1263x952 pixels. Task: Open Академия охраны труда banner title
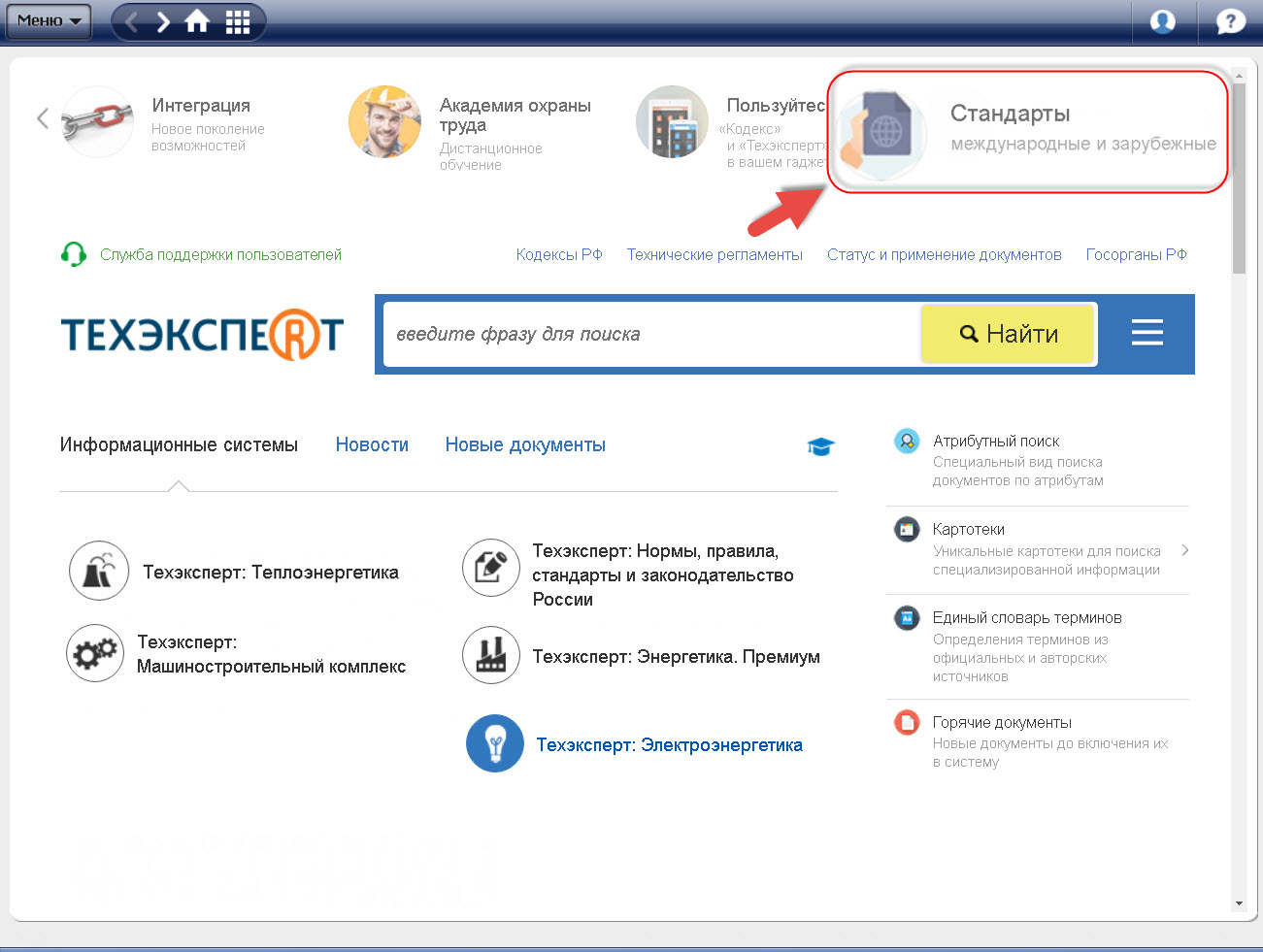pos(515,115)
